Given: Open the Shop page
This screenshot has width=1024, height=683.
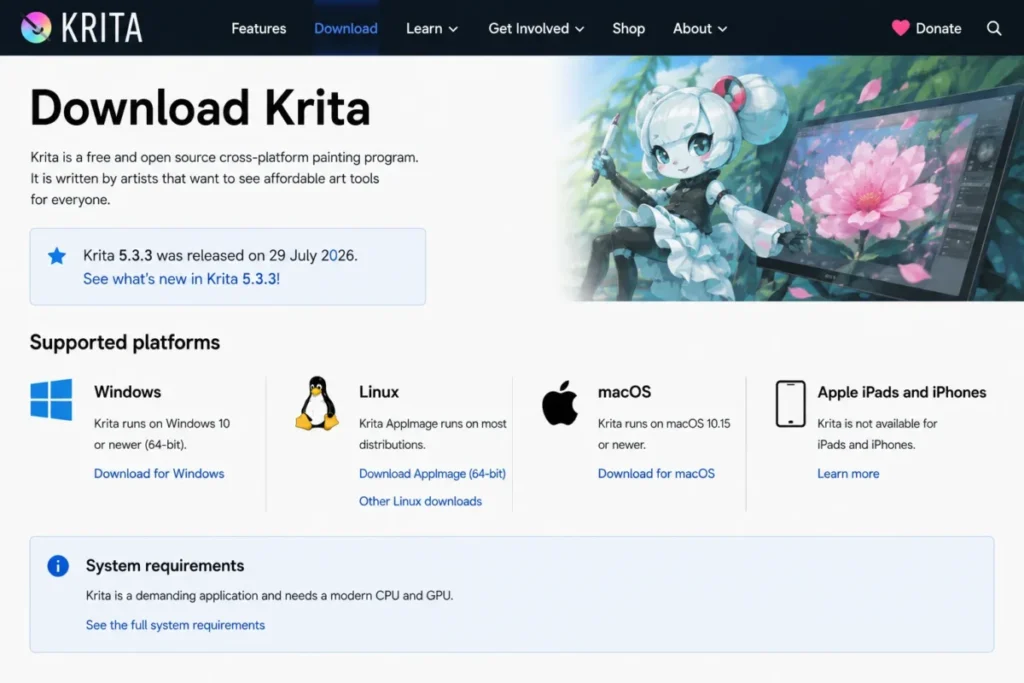Looking at the screenshot, I should pyautogui.click(x=628, y=29).
